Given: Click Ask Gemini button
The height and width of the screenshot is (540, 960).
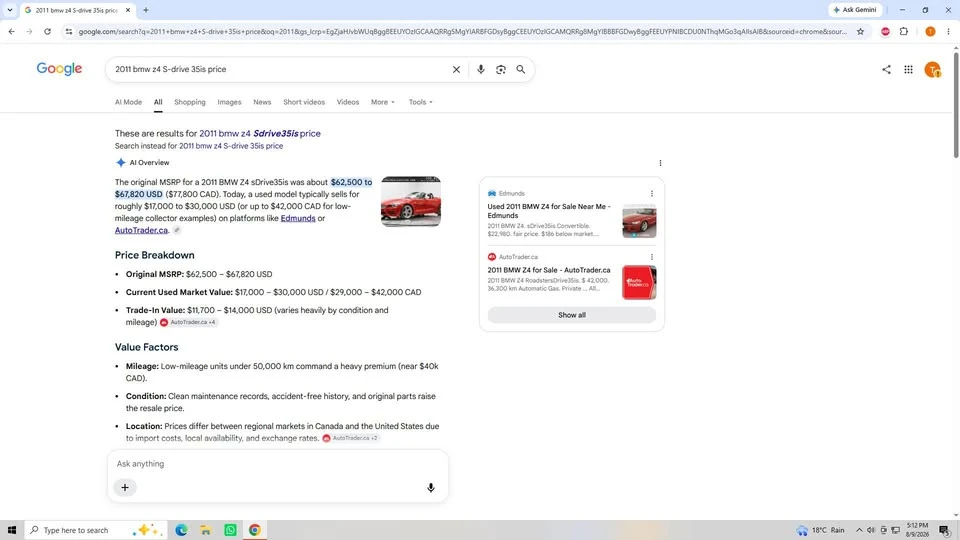Looking at the screenshot, I should pos(855,10).
